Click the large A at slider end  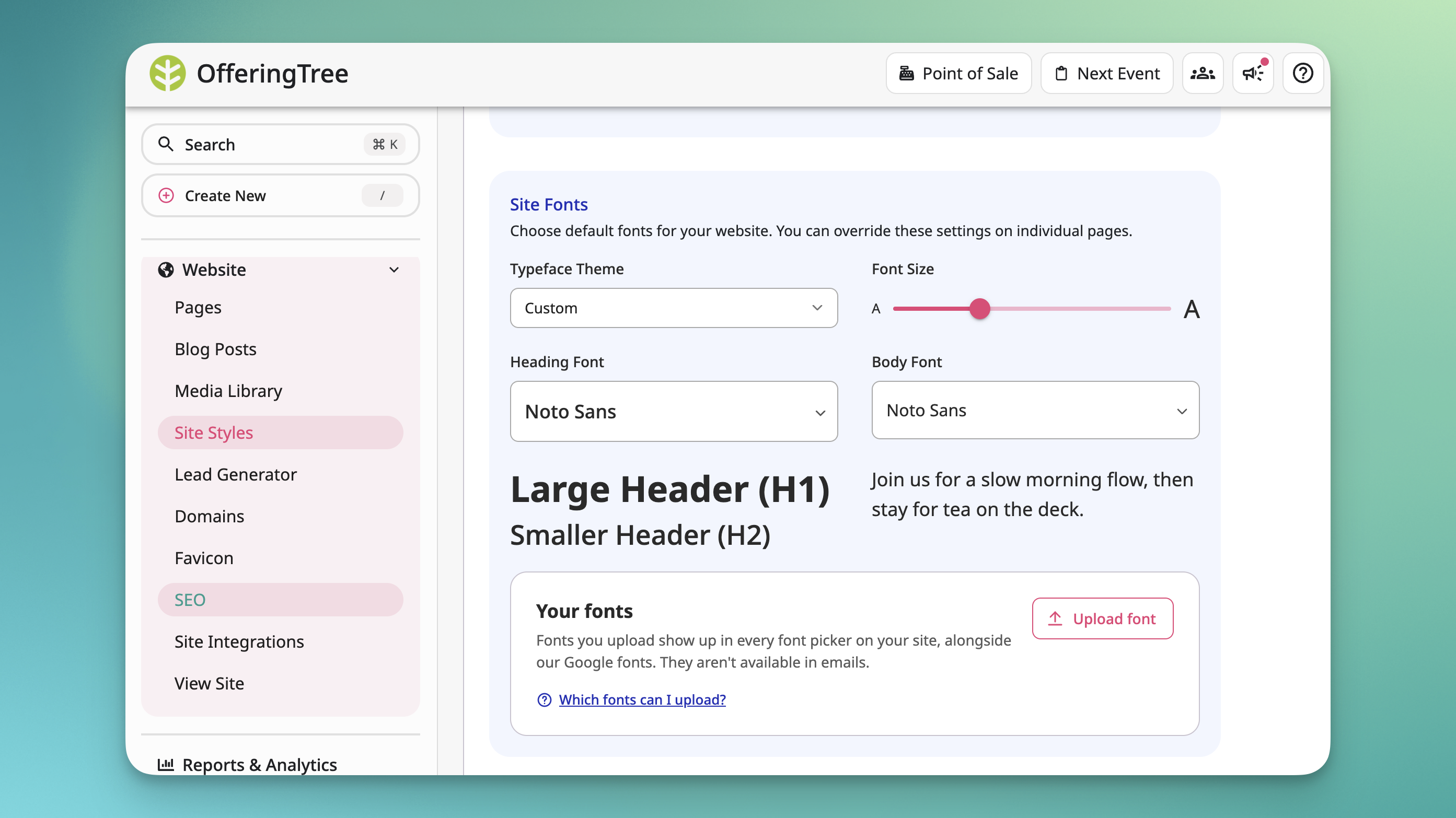coord(1192,309)
